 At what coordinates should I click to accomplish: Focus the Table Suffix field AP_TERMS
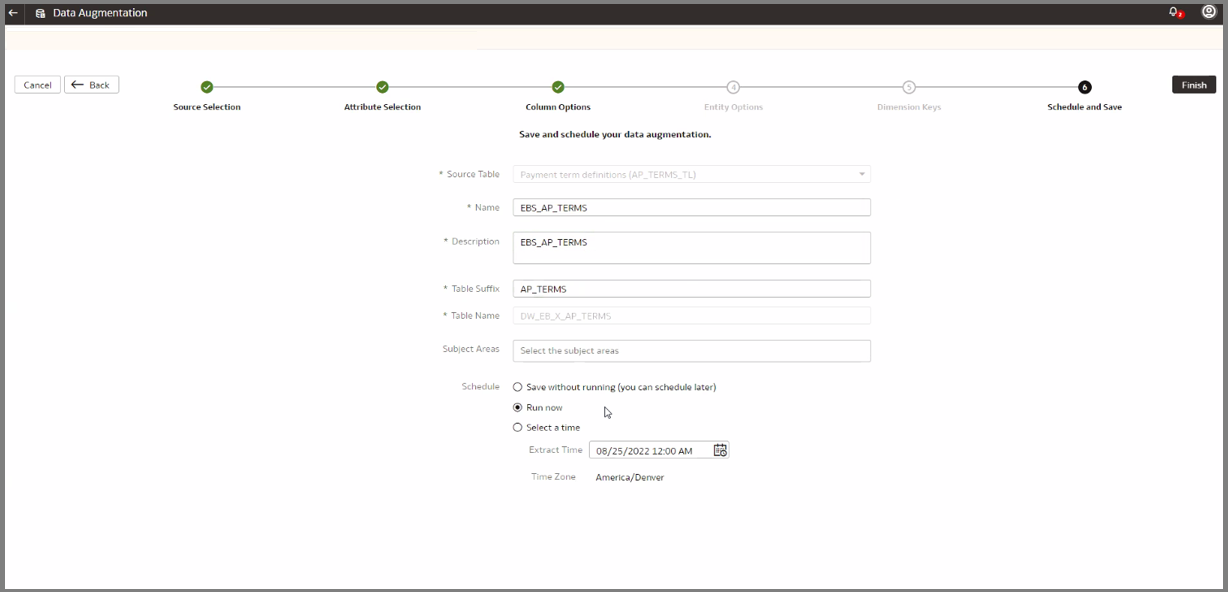(691, 289)
